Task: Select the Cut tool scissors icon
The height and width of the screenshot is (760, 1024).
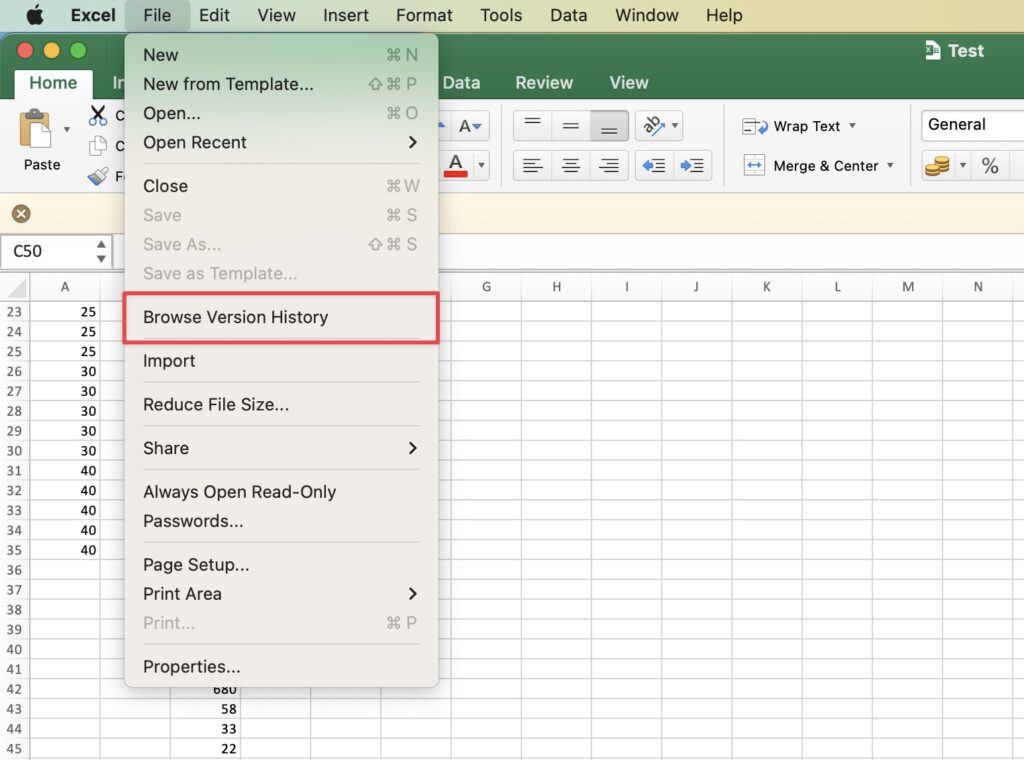Action: [x=98, y=115]
